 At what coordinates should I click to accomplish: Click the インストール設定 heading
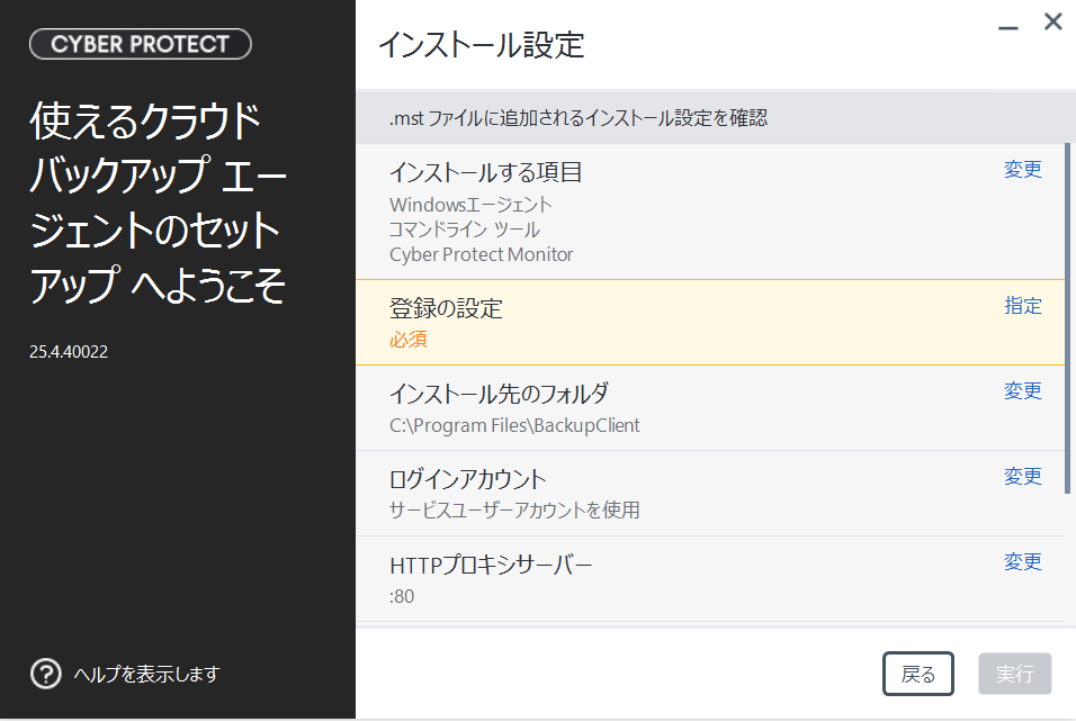(x=482, y=45)
